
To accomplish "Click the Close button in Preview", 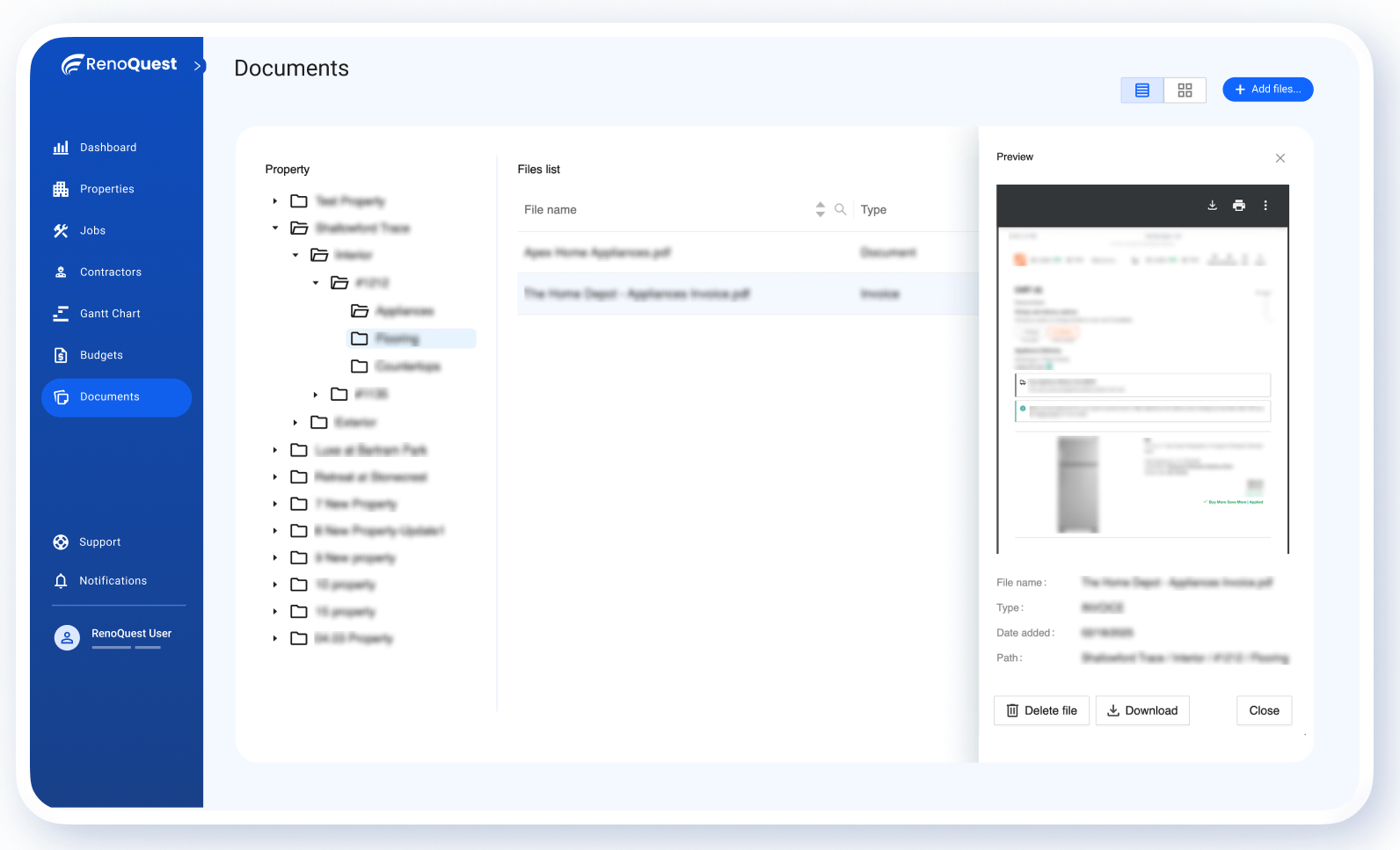I will point(1264,710).
